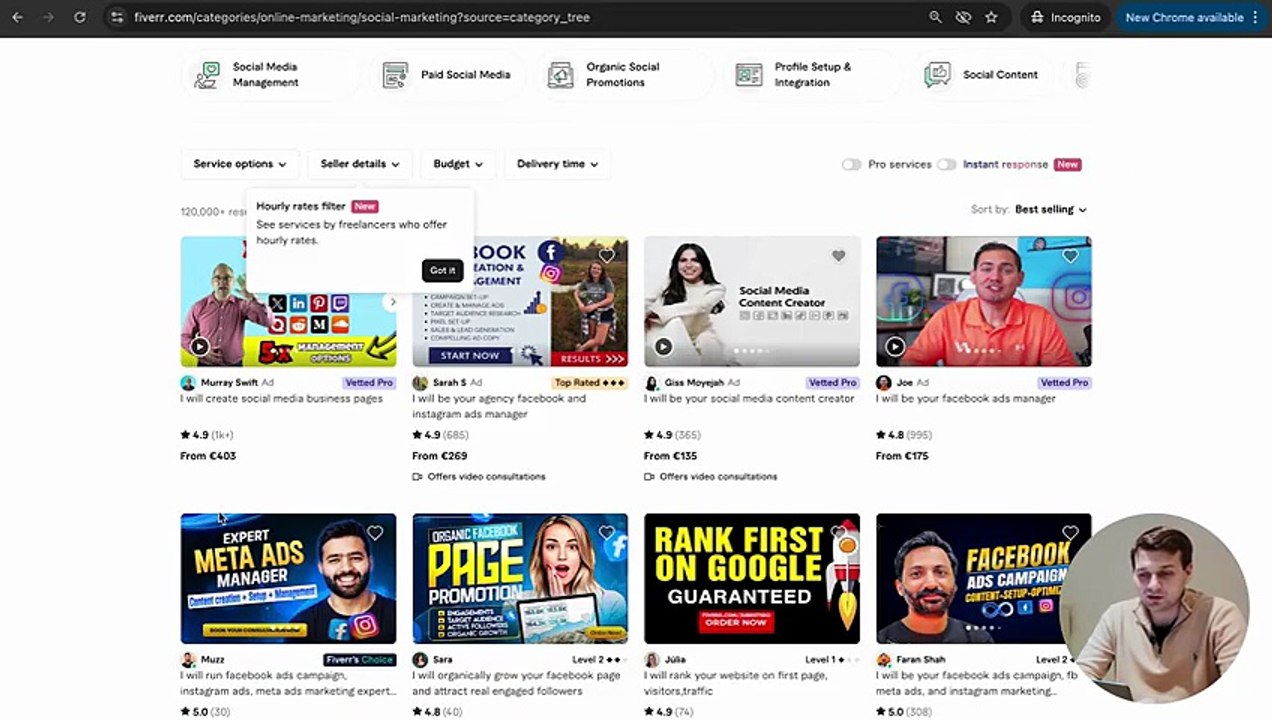Viewport: 1272px width, 720px height.
Task: Click Top Rated badge on Sarah S gig
Action: (589, 383)
